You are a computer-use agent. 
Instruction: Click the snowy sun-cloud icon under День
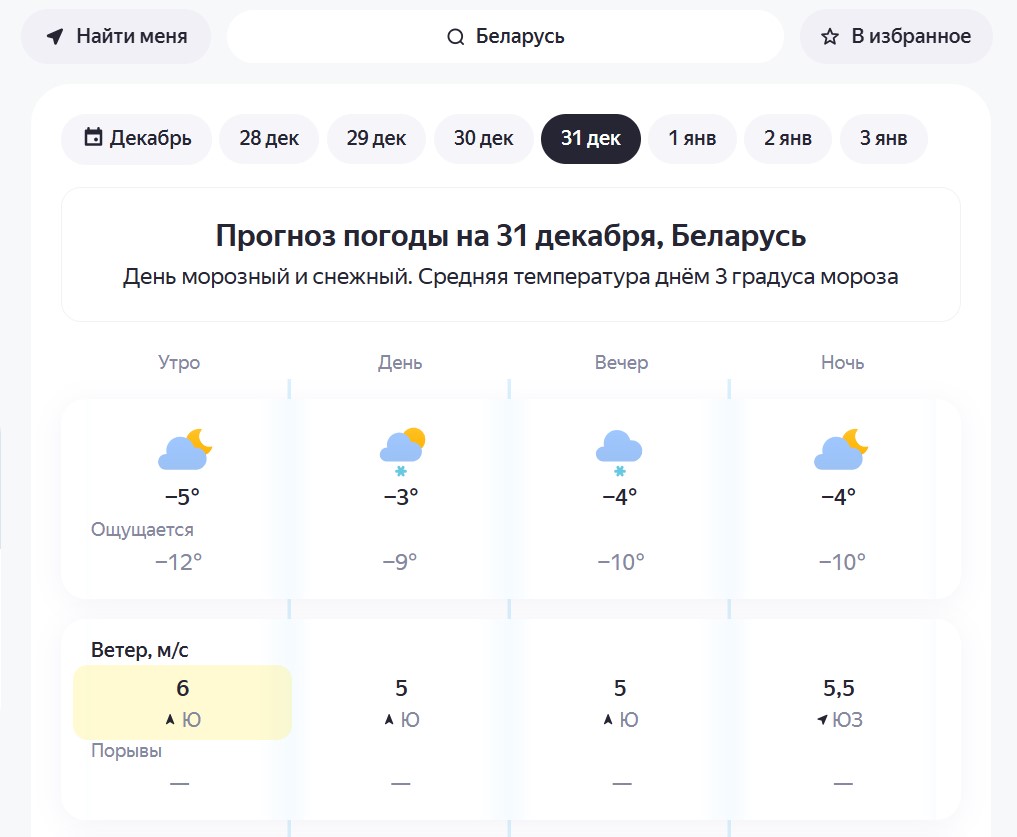[x=401, y=448]
